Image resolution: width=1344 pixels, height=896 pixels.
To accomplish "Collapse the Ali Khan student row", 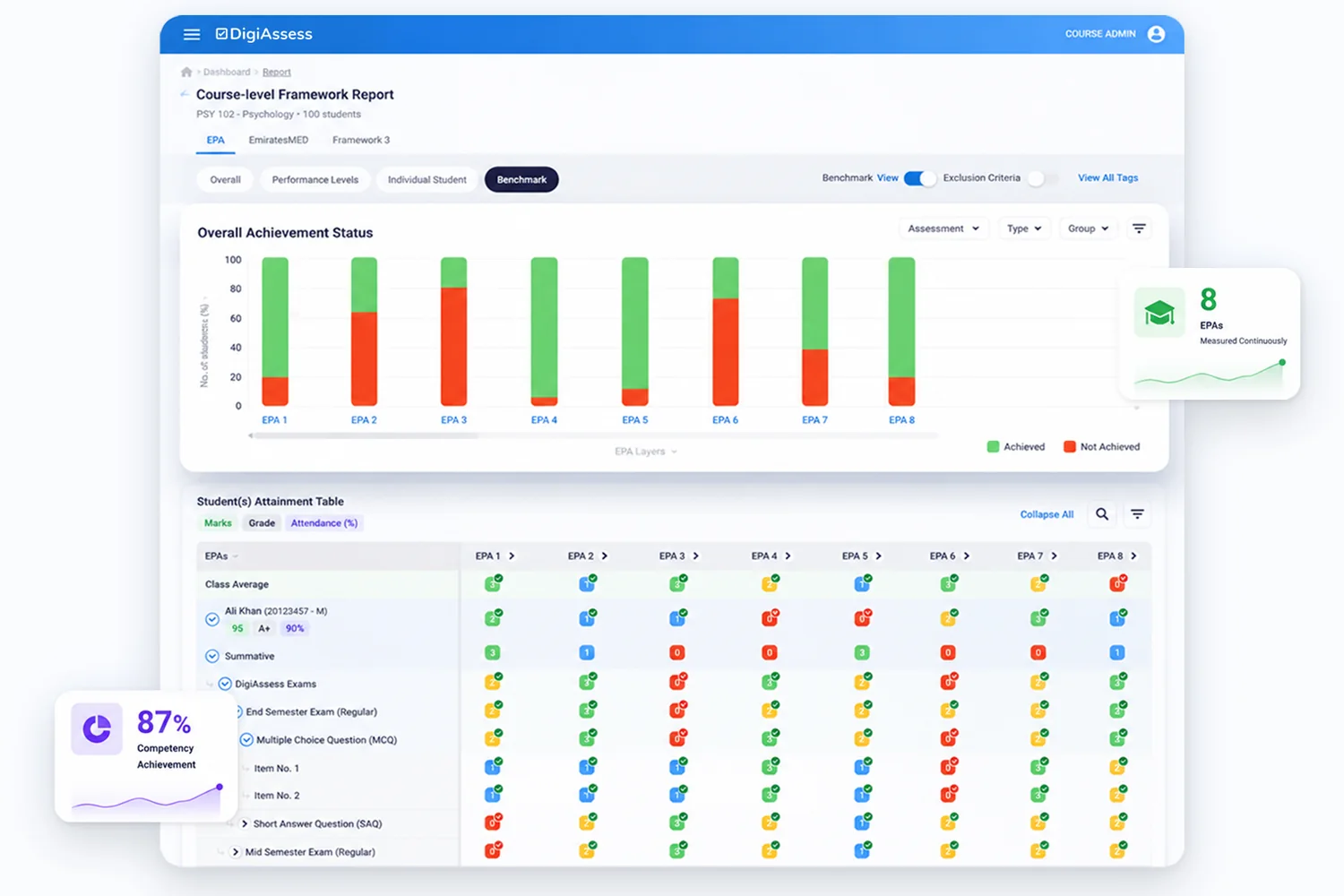I will (x=212, y=619).
